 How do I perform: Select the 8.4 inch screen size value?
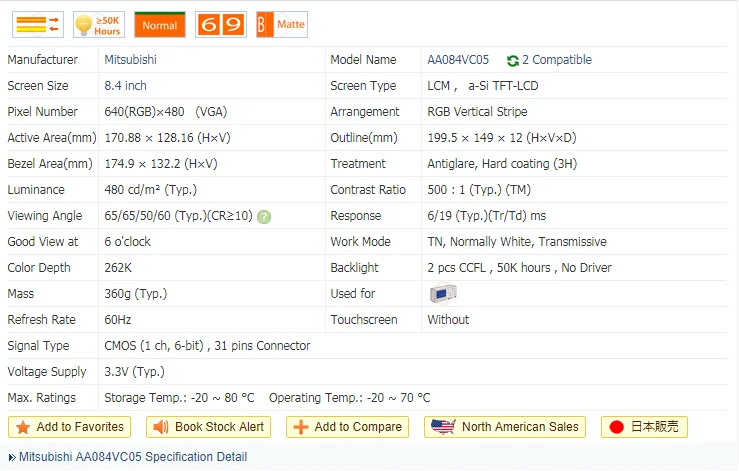(x=125, y=86)
